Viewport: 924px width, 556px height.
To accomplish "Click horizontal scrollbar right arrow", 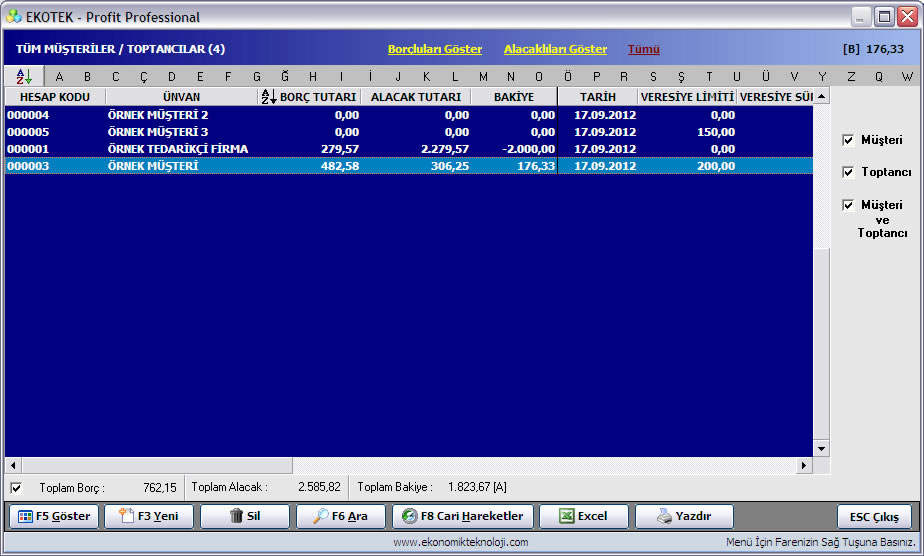I will (x=804, y=465).
